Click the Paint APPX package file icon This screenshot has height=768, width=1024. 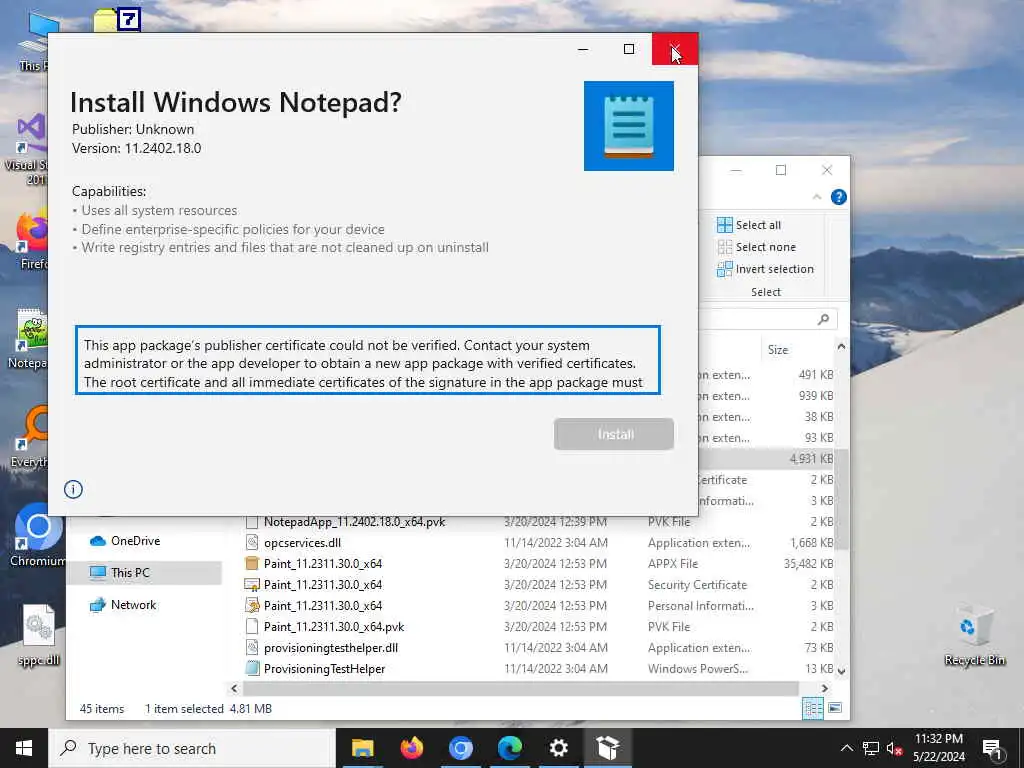coord(252,564)
